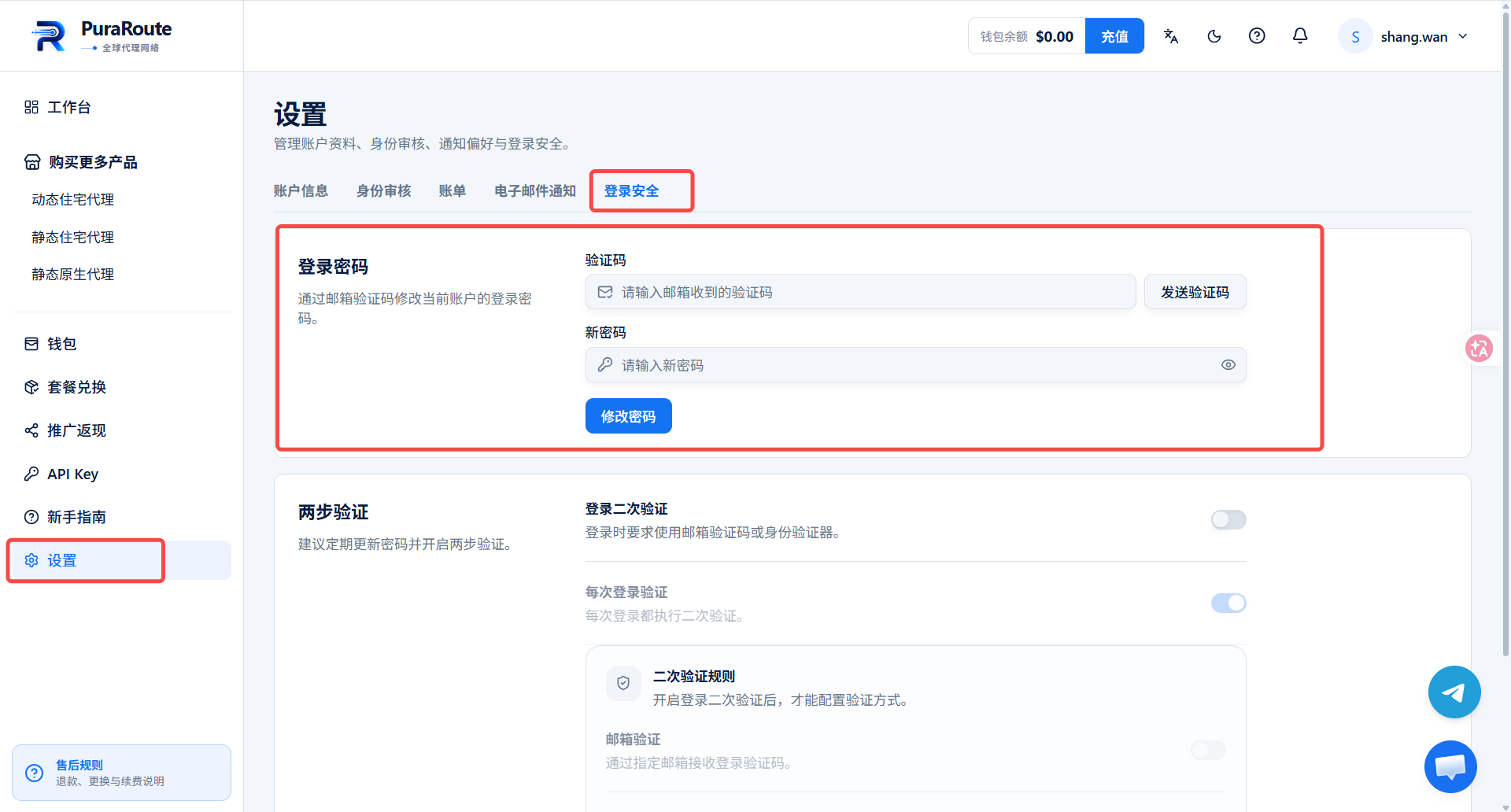The height and width of the screenshot is (812, 1511).
Task: Open 套餐兑换 in sidebar
Action: pyautogui.click(x=121, y=387)
